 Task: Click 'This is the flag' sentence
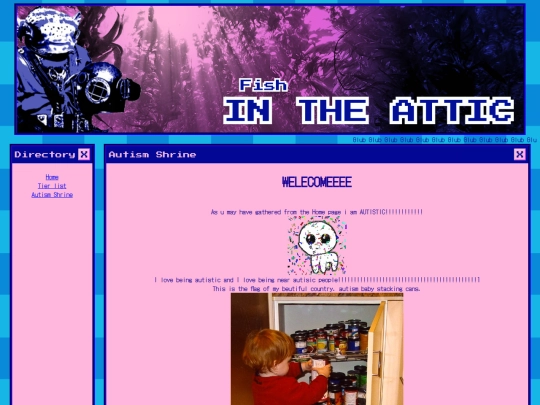coord(316,289)
